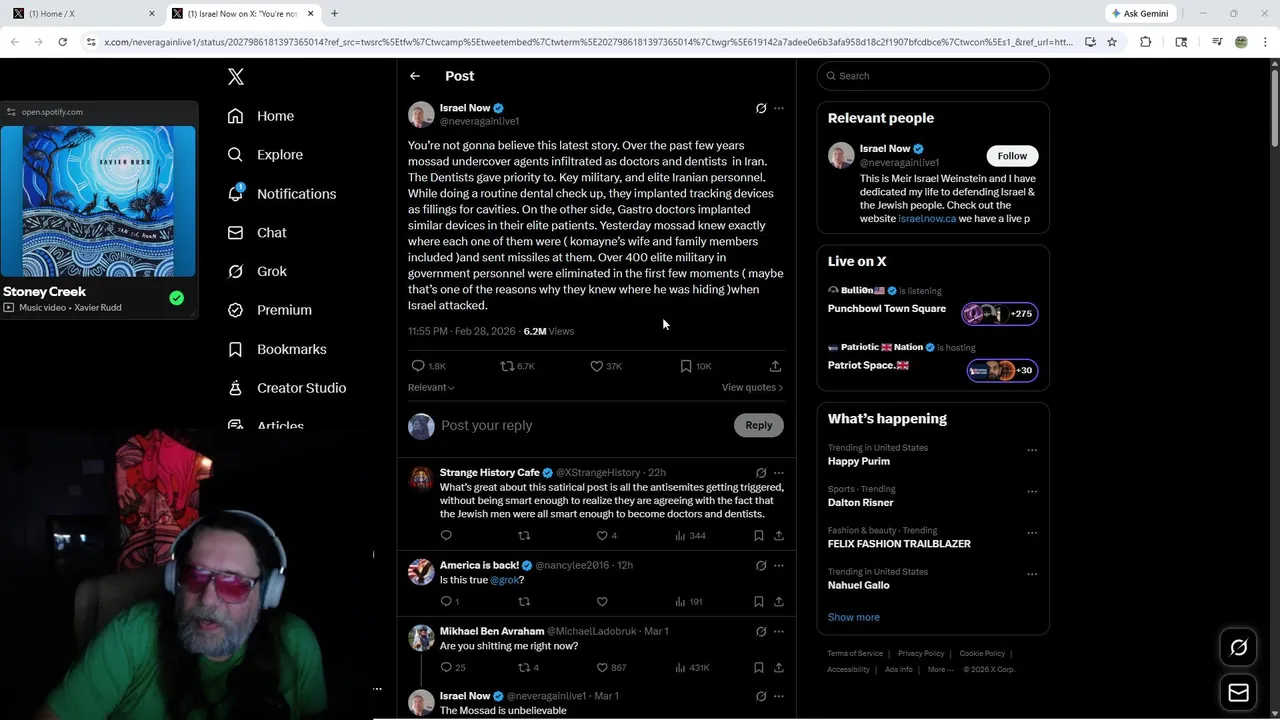The width and height of the screenshot is (1280, 720).
Task: Click the X logo in sidebar
Action: [235, 77]
